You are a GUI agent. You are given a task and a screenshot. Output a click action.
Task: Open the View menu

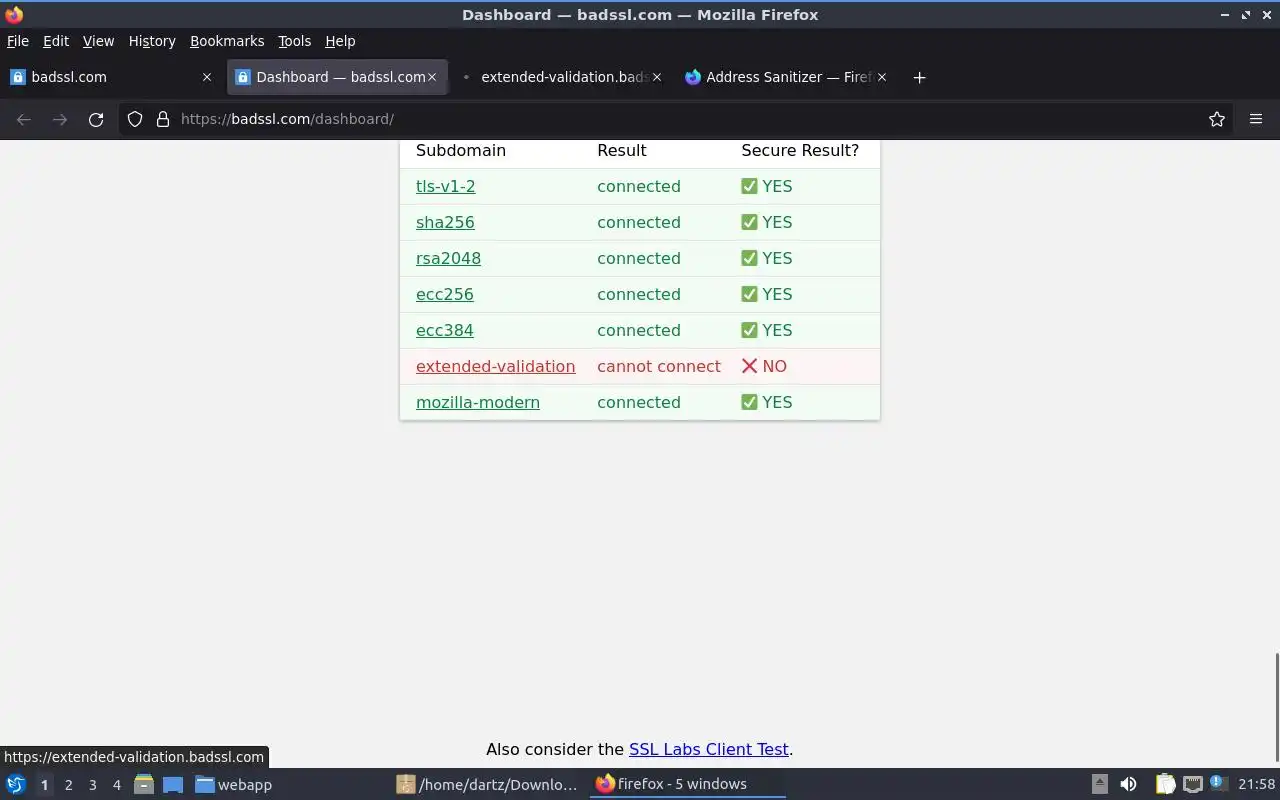98,41
